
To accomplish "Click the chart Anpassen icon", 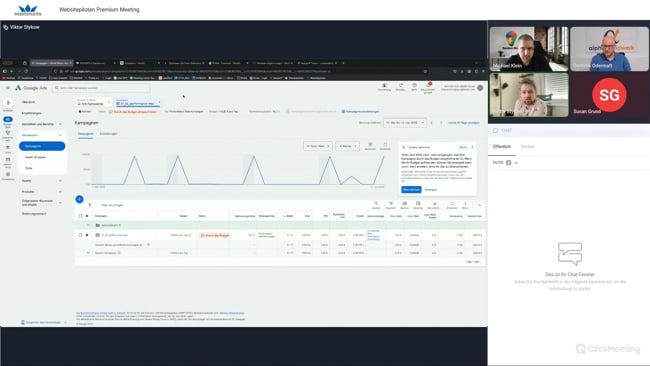I will pos(370,144).
